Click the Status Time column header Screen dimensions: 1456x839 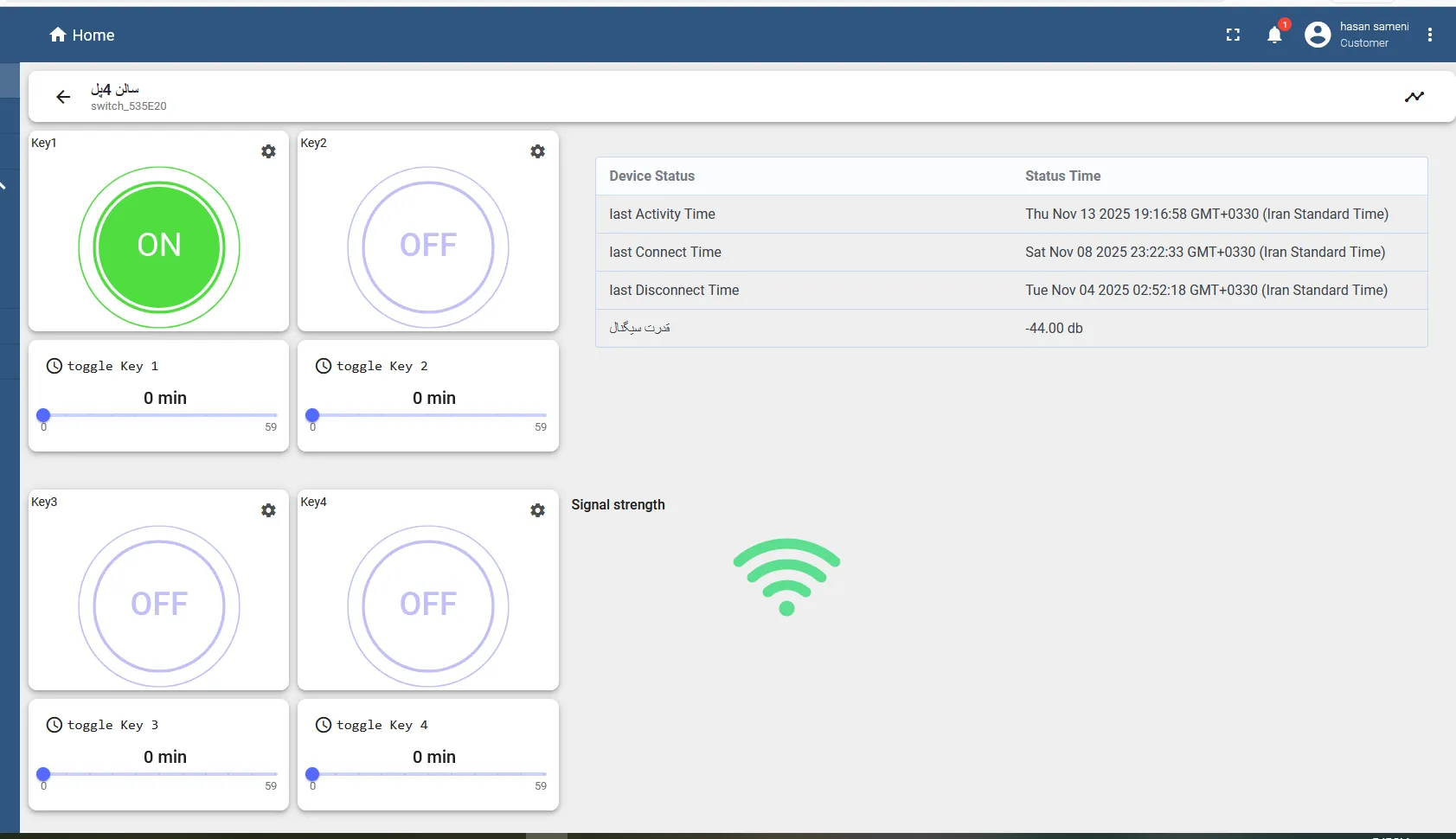click(1062, 176)
